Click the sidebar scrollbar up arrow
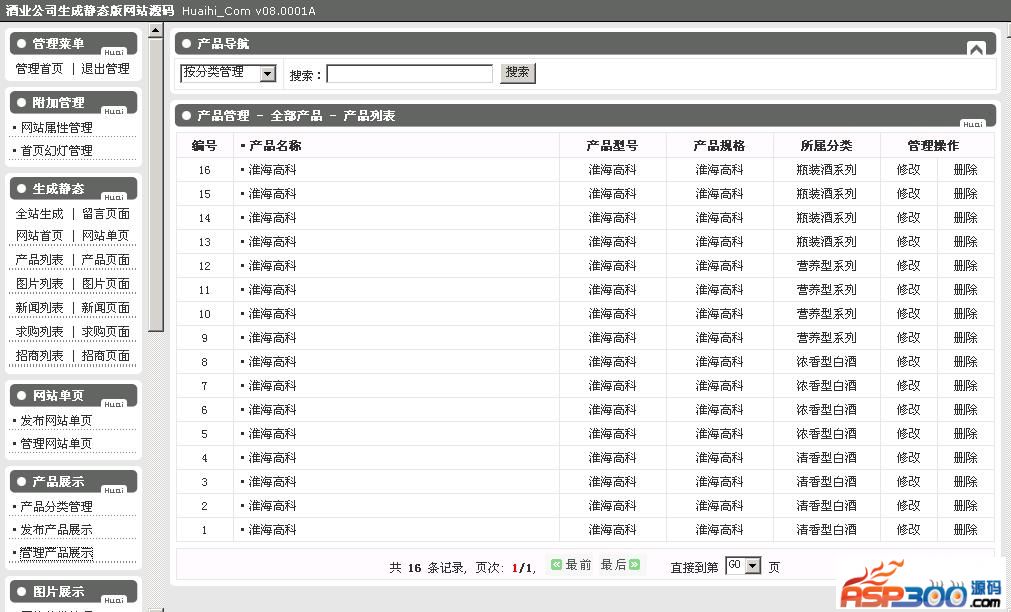Viewport: 1011px width, 612px height. tap(155, 30)
